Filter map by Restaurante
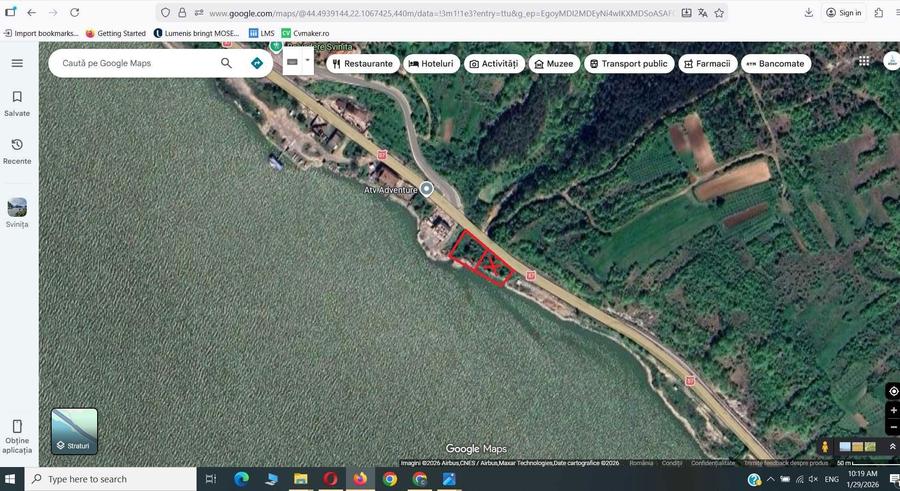 (362, 63)
